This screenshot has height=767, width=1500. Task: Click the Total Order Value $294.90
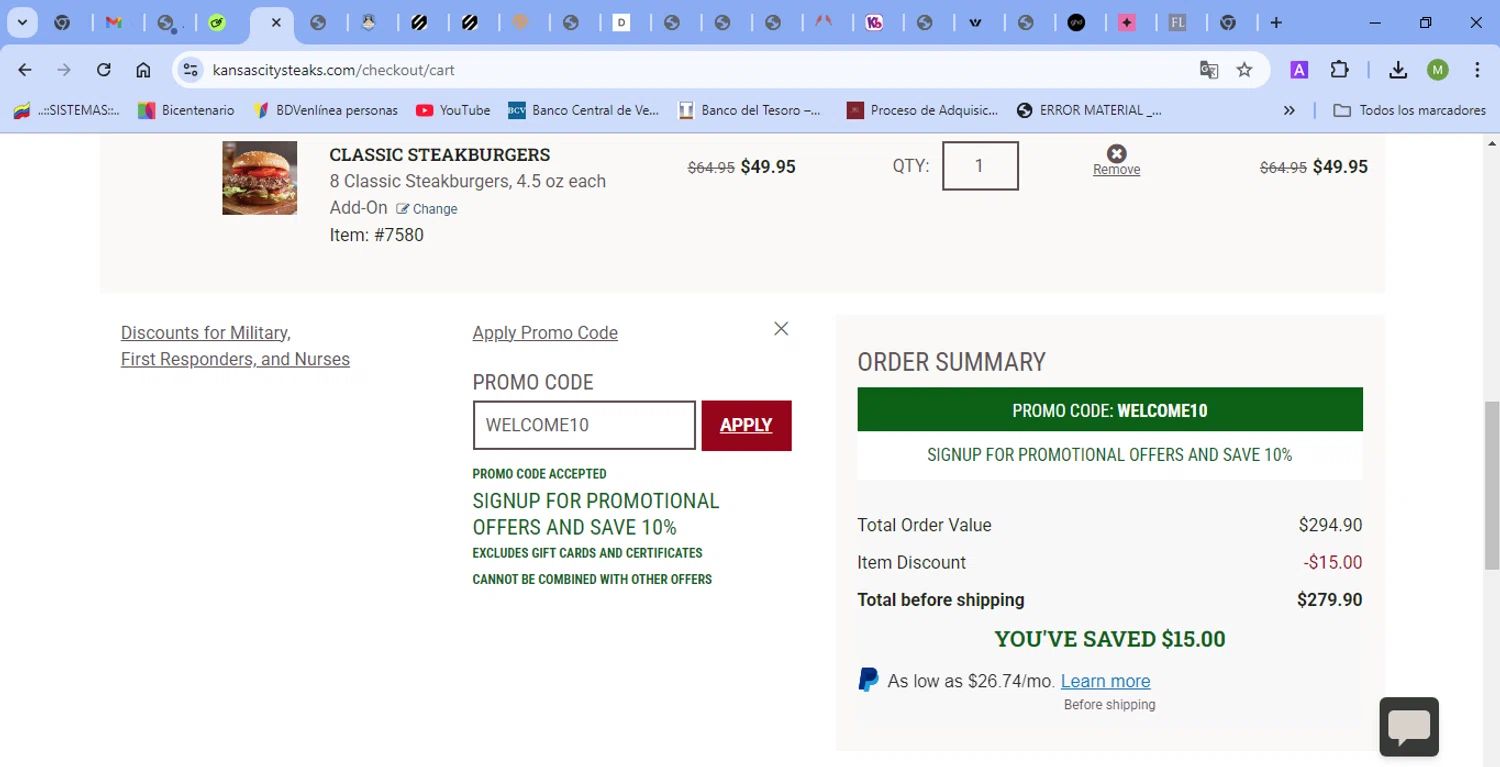click(1330, 525)
